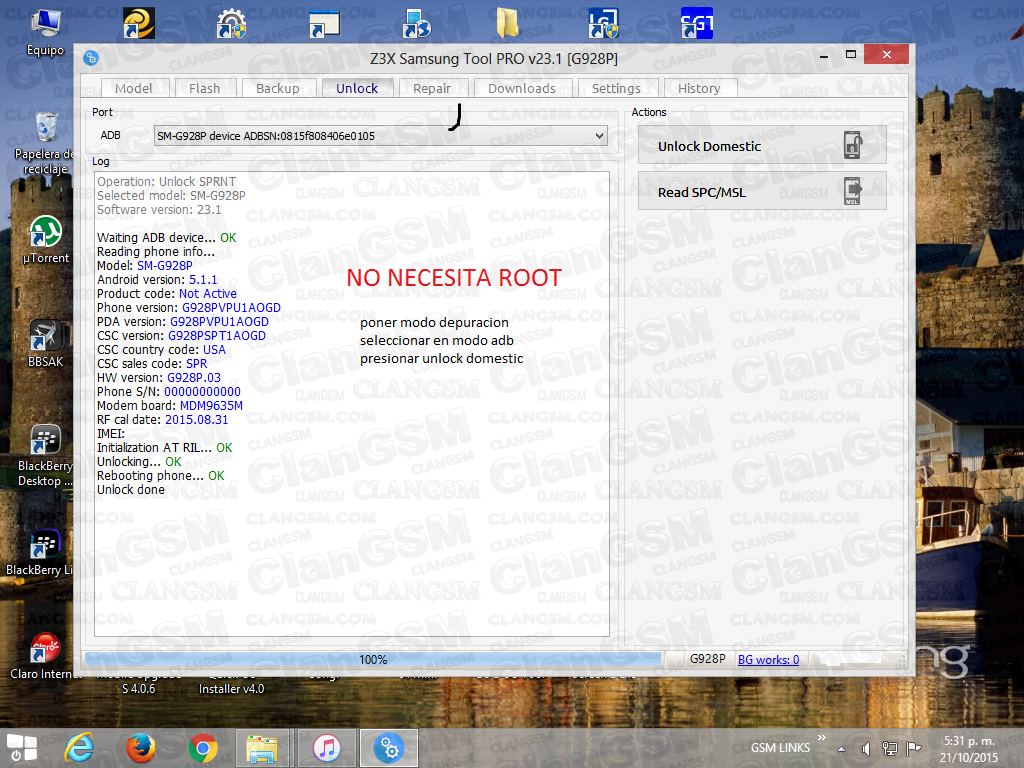Screen dimensions: 1024x768
Task: Click the 'Software version: 23.1' log line
Action: (159, 210)
